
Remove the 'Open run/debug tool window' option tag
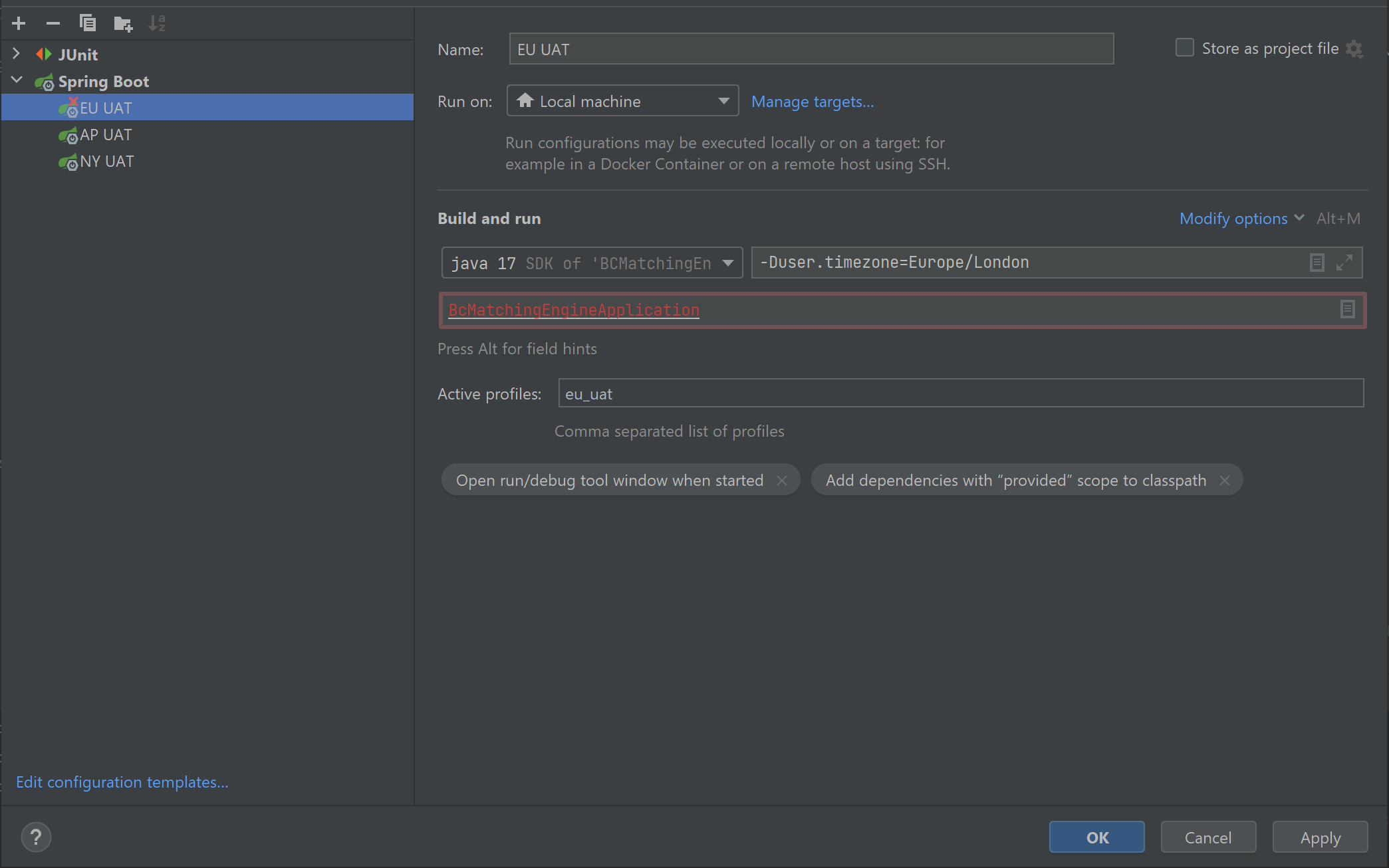tap(783, 480)
